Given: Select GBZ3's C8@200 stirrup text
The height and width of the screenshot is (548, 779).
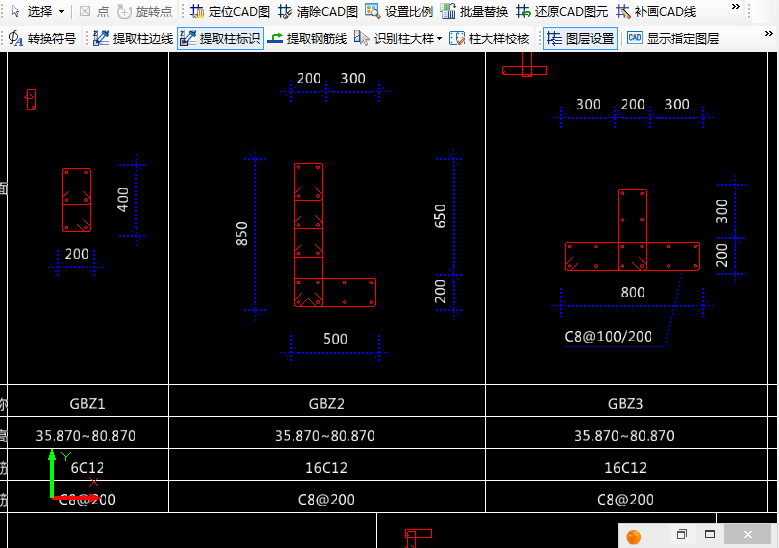Looking at the screenshot, I should [x=625, y=499].
